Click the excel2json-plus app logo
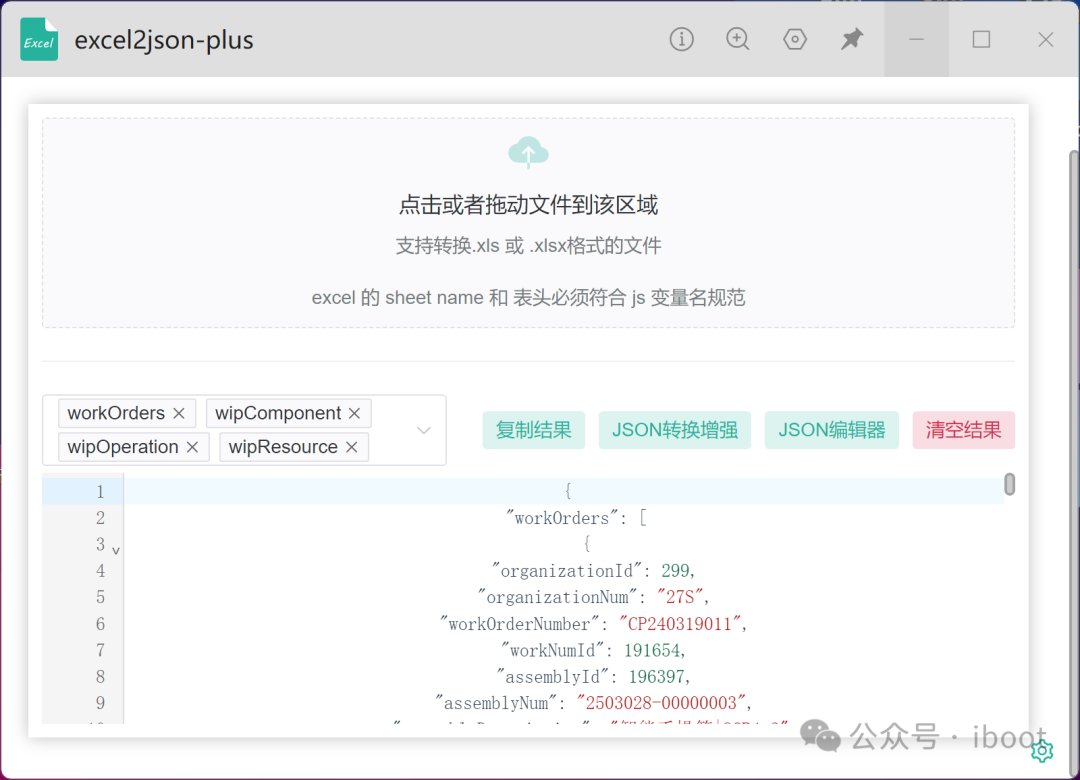This screenshot has height=780, width=1080. tap(39, 40)
